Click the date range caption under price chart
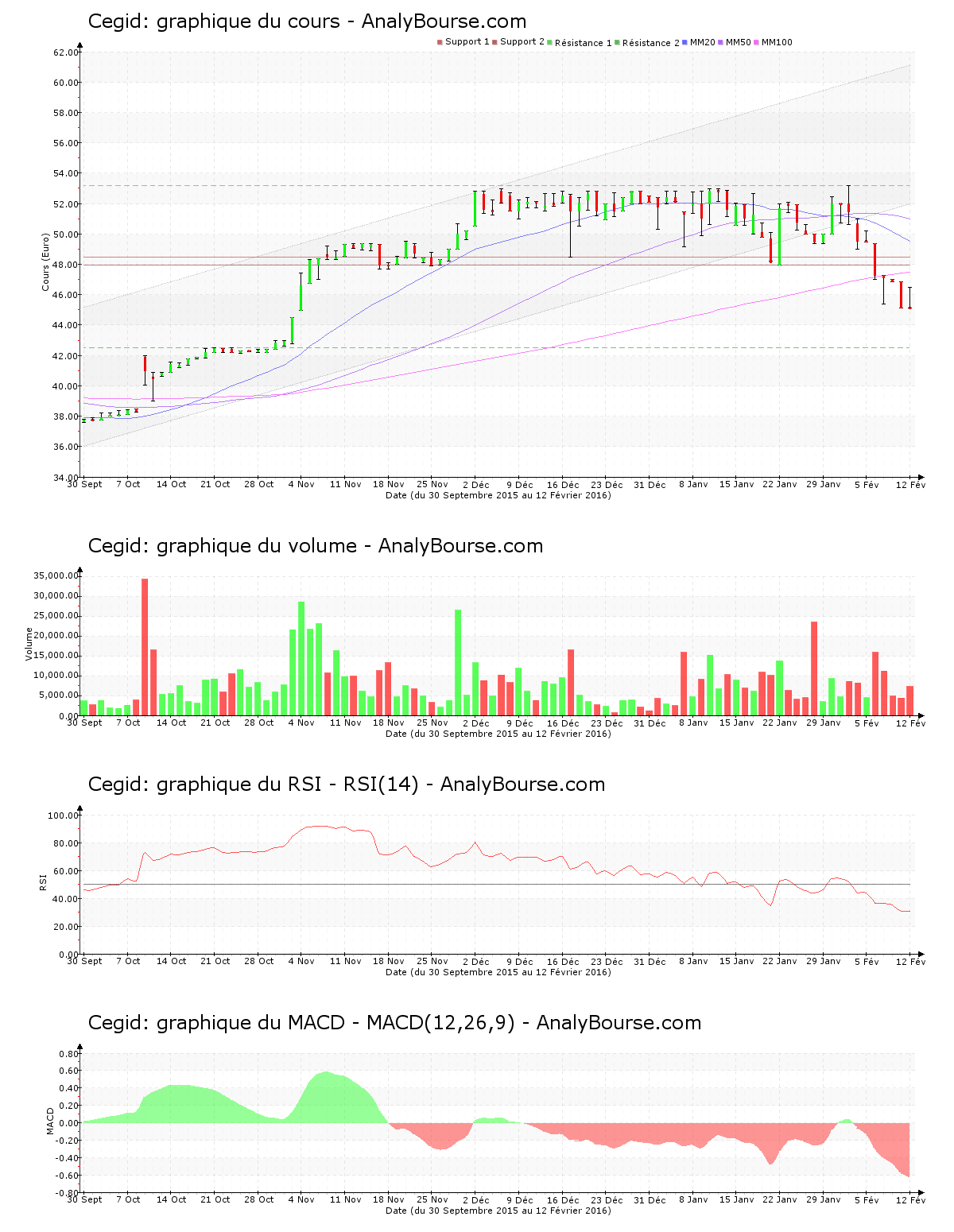The image size is (954, 1232). (498, 495)
